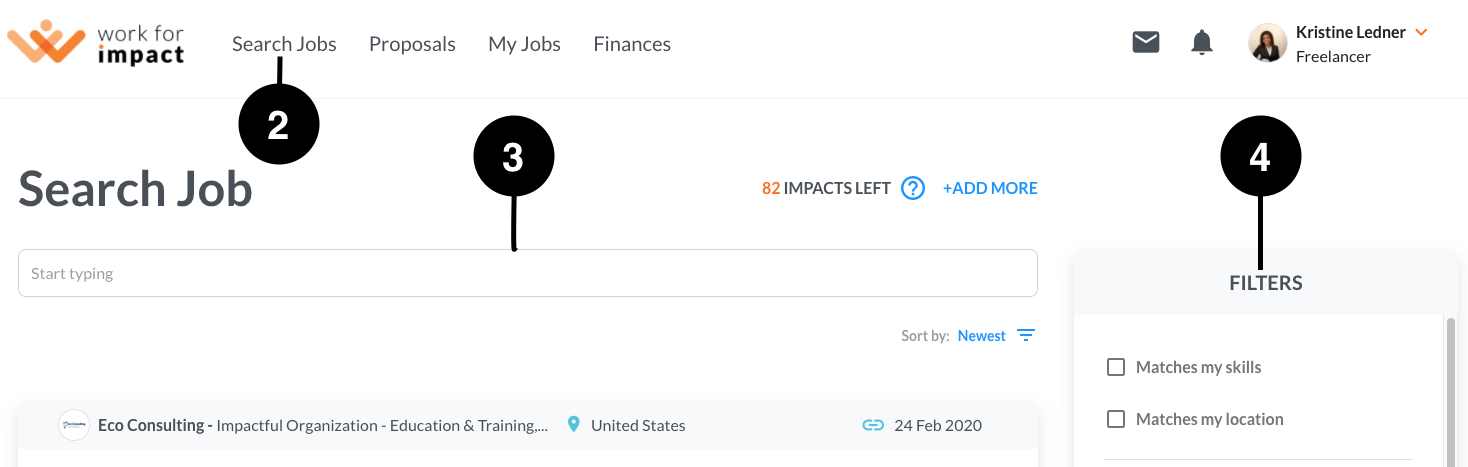Click the Work for Impact logo
Image resolution: width=1468 pixels, height=467 pixels.
pyautogui.click(x=96, y=43)
